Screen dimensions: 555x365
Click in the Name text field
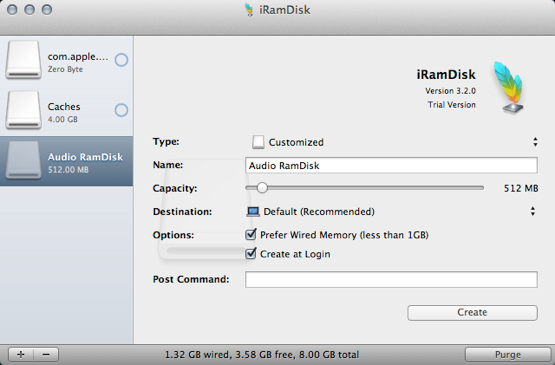pyautogui.click(x=391, y=165)
